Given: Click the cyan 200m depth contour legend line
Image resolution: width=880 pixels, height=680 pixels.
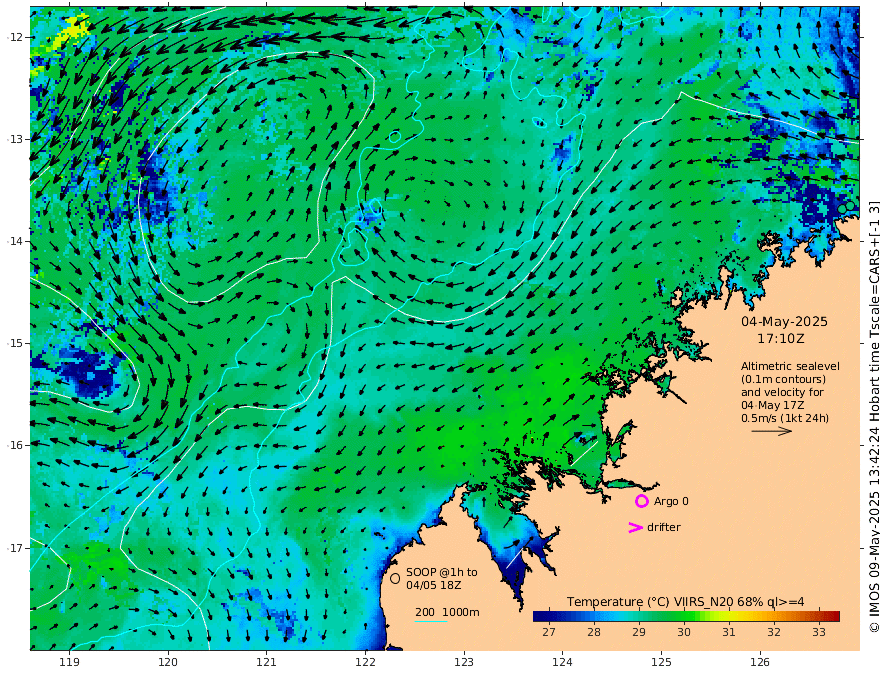Looking at the screenshot, I should pyautogui.click(x=430, y=621).
